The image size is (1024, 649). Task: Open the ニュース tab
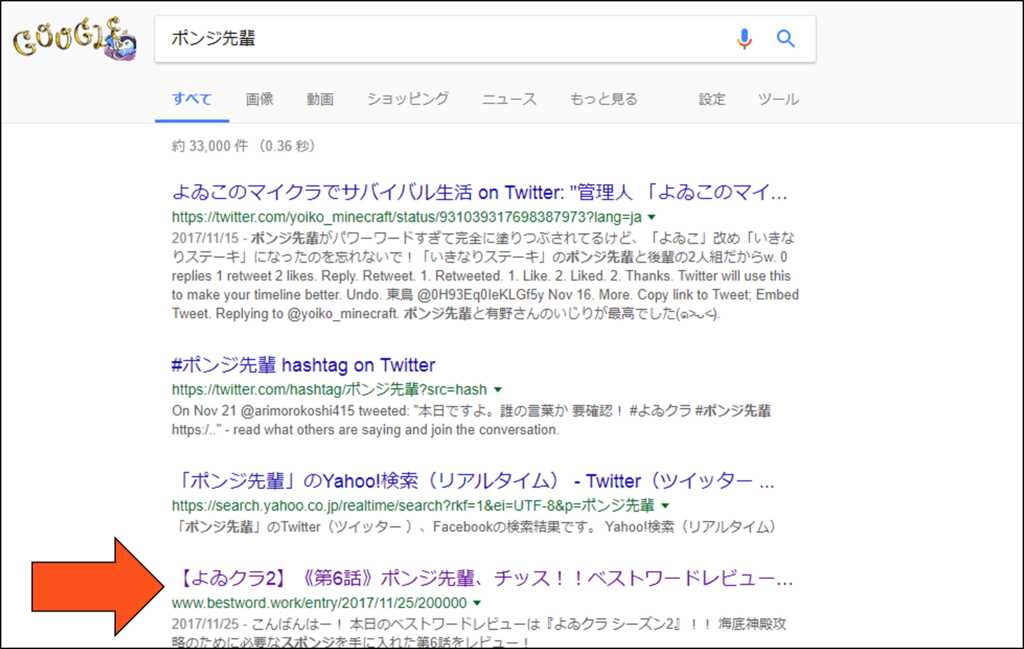tap(509, 99)
